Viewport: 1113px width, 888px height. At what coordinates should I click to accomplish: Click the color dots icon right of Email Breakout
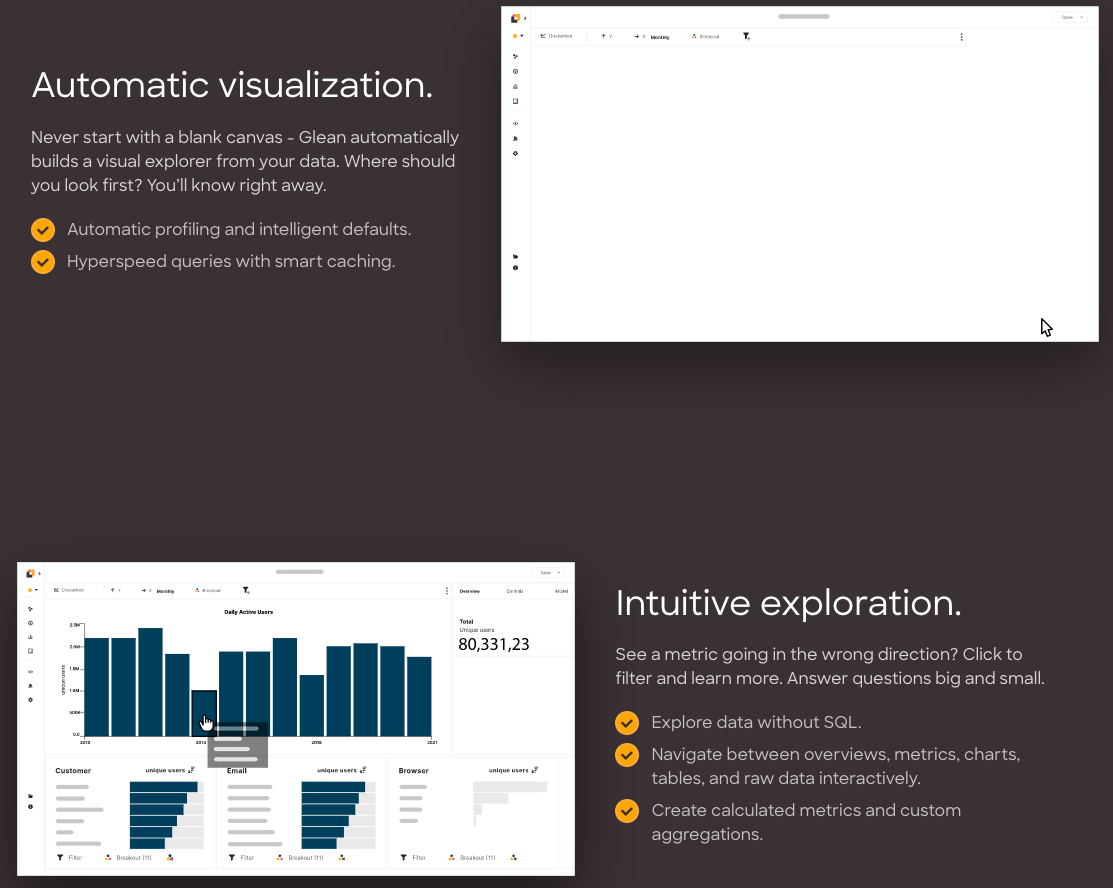point(342,857)
